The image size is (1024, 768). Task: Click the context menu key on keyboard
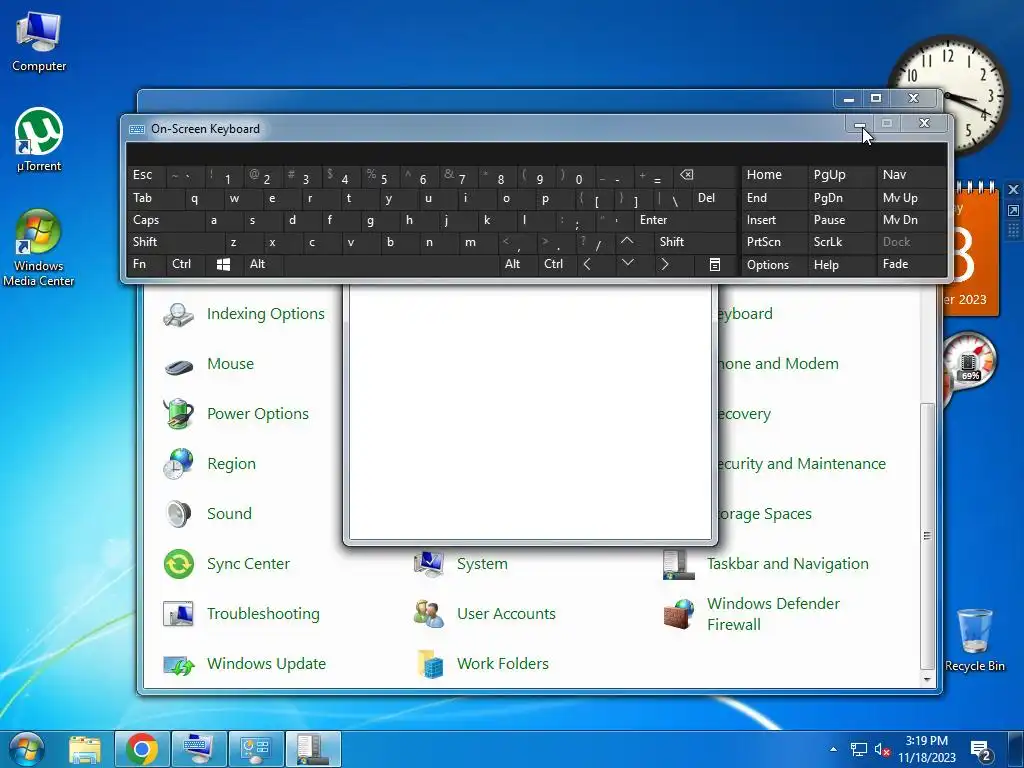(x=715, y=264)
